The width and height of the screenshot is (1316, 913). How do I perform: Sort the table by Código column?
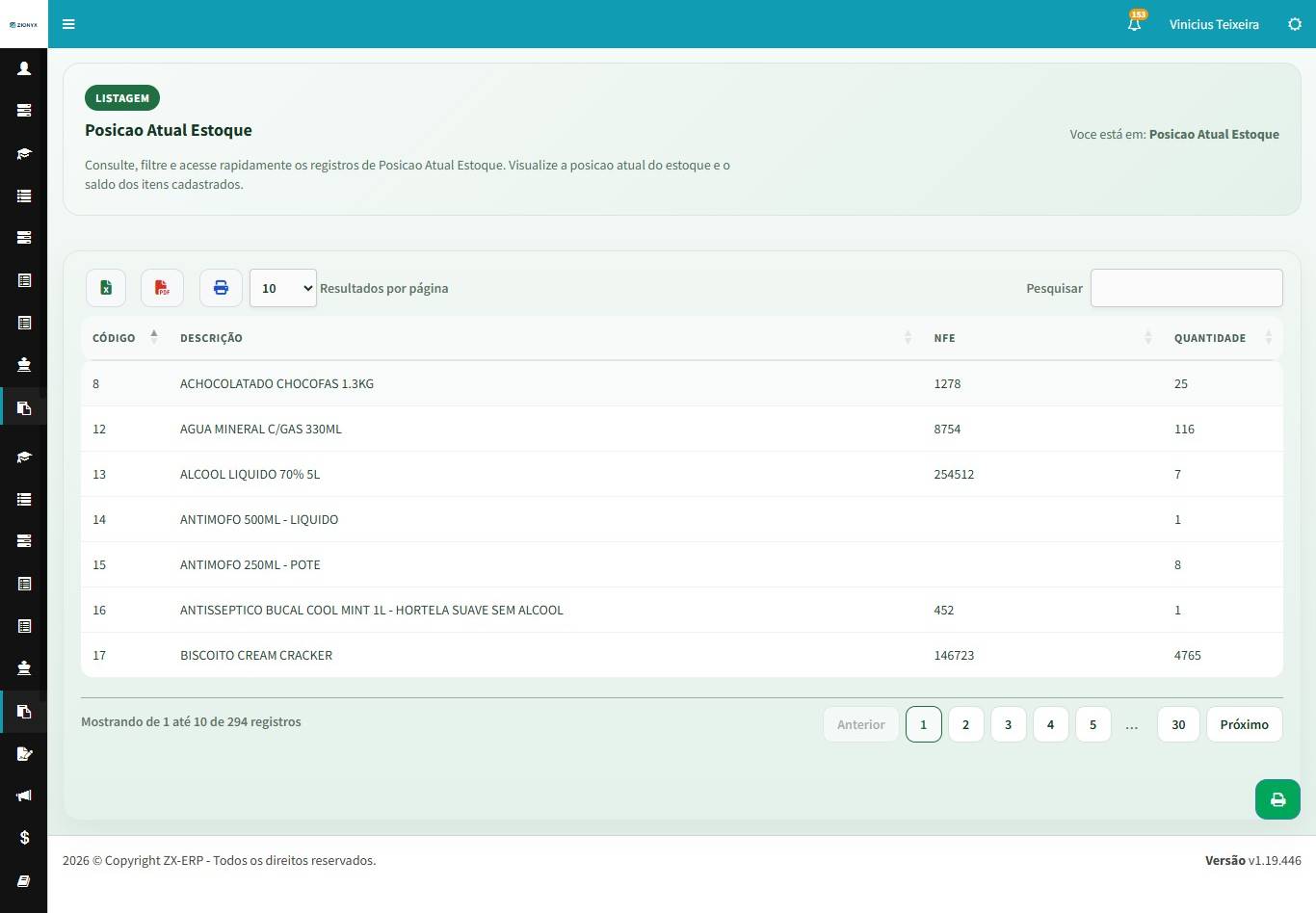coord(124,338)
